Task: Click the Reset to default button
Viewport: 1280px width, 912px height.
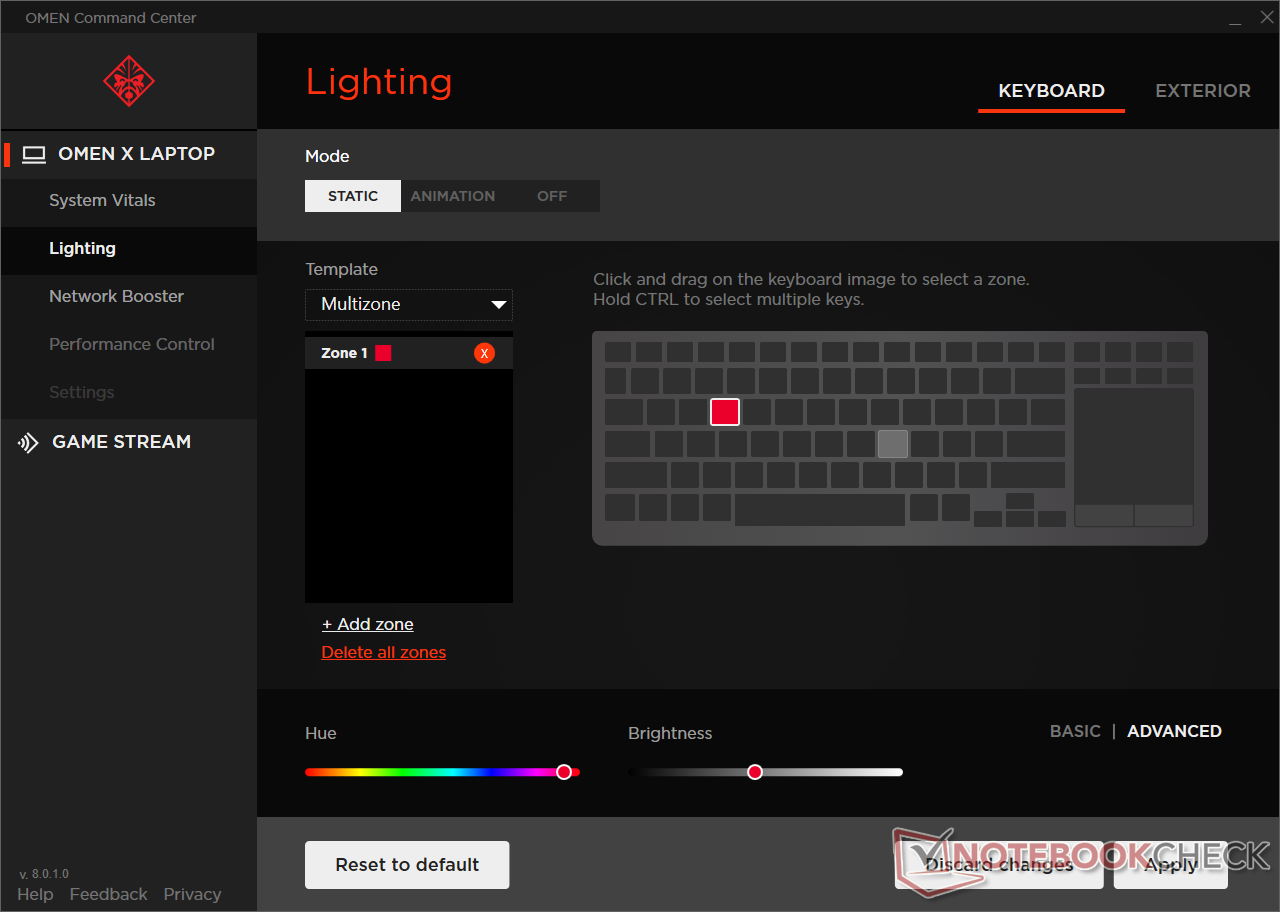Action: tap(407, 865)
